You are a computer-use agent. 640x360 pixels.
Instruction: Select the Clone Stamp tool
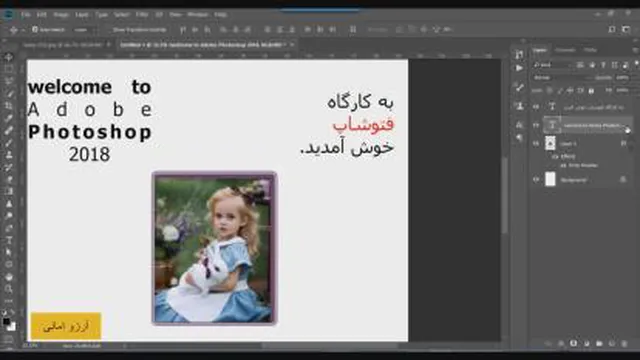point(9,155)
